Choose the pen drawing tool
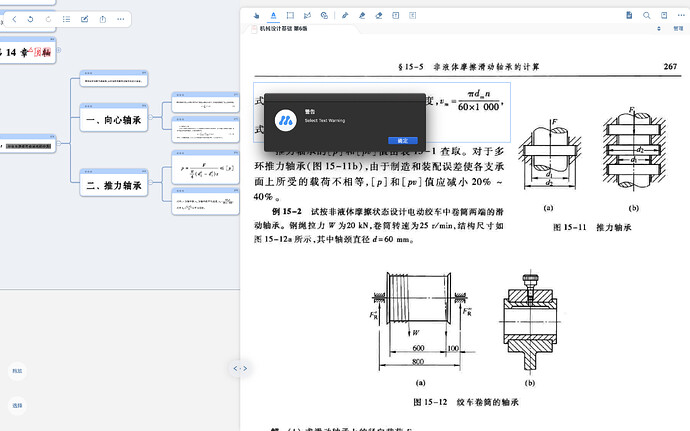The image size is (690, 431). 345,15
